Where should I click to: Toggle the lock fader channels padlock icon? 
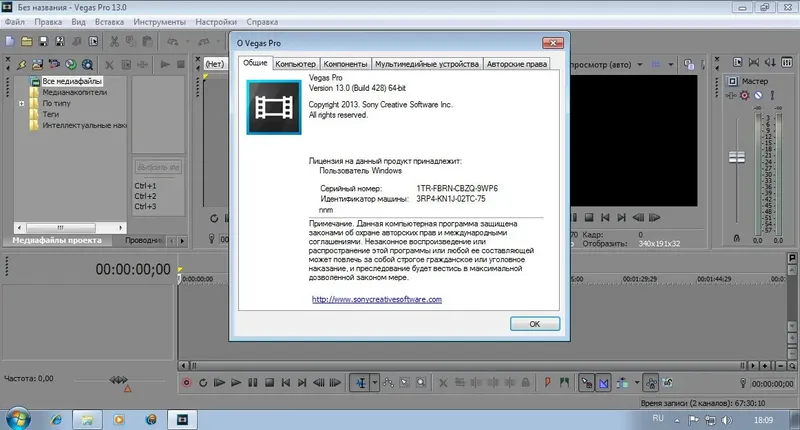(736, 238)
